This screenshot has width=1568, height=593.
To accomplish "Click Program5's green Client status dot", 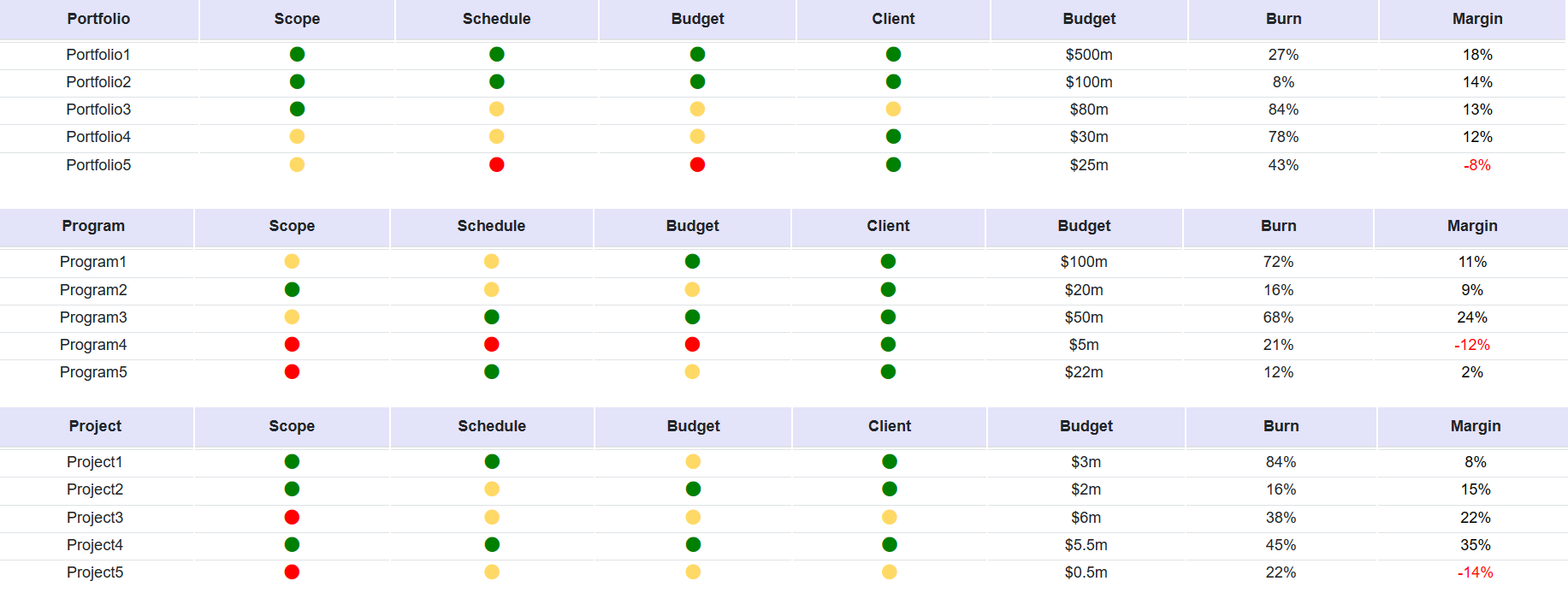I will coord(888,371).
